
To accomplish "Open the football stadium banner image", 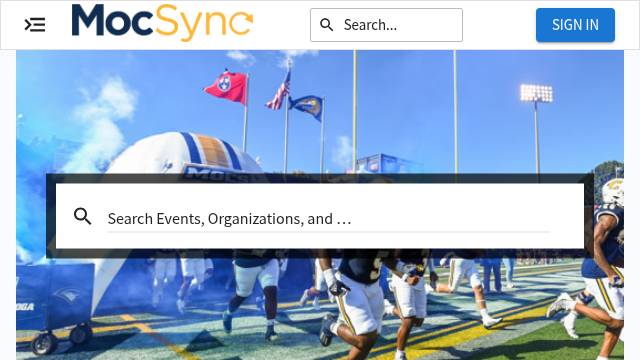I will (320, 205).
